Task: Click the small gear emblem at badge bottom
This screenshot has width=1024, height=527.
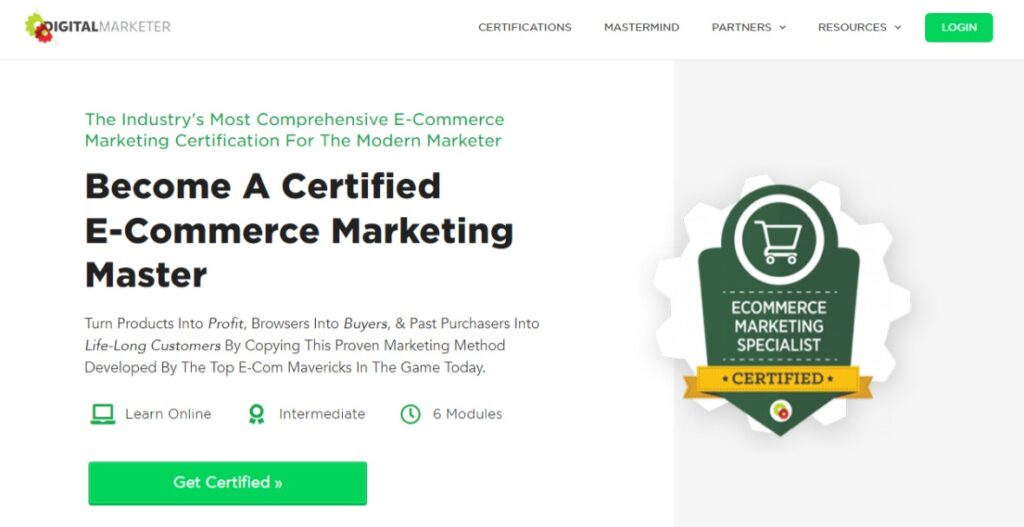Action: [x=780, y=411]
